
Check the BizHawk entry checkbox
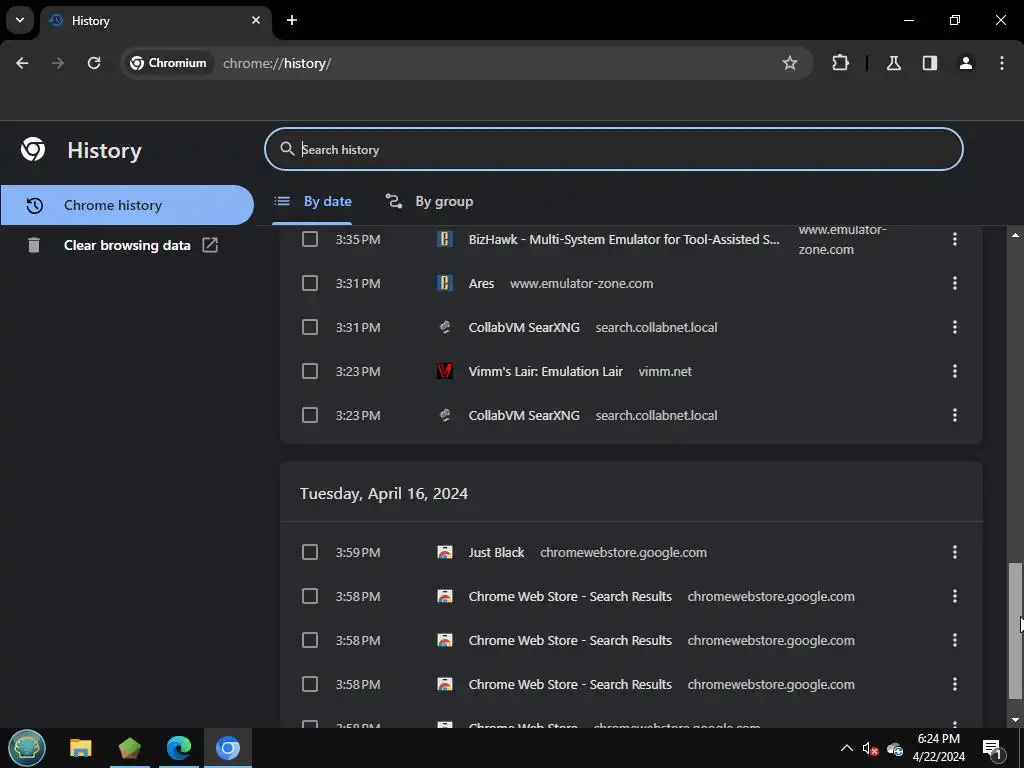pyautogui.click(x=310, y=239)
